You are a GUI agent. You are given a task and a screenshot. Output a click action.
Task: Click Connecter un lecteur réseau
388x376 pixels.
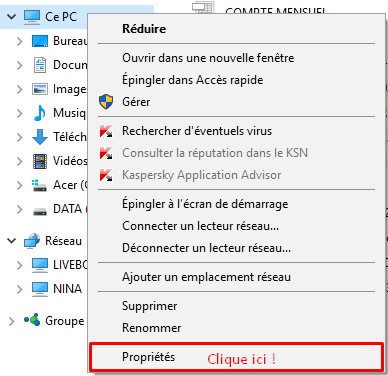[200, 226]
